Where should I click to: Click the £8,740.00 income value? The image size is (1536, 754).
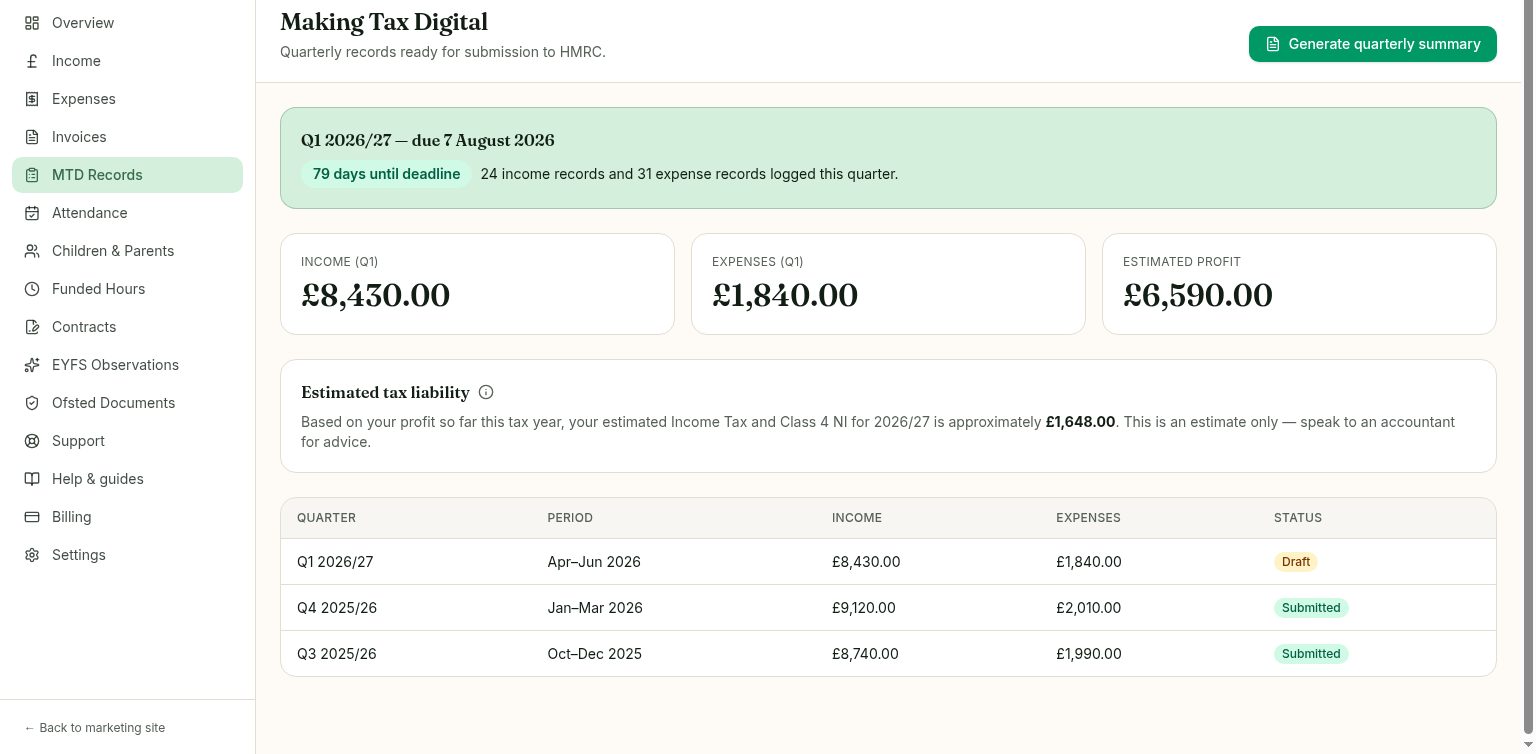click(x=865, y=654)
